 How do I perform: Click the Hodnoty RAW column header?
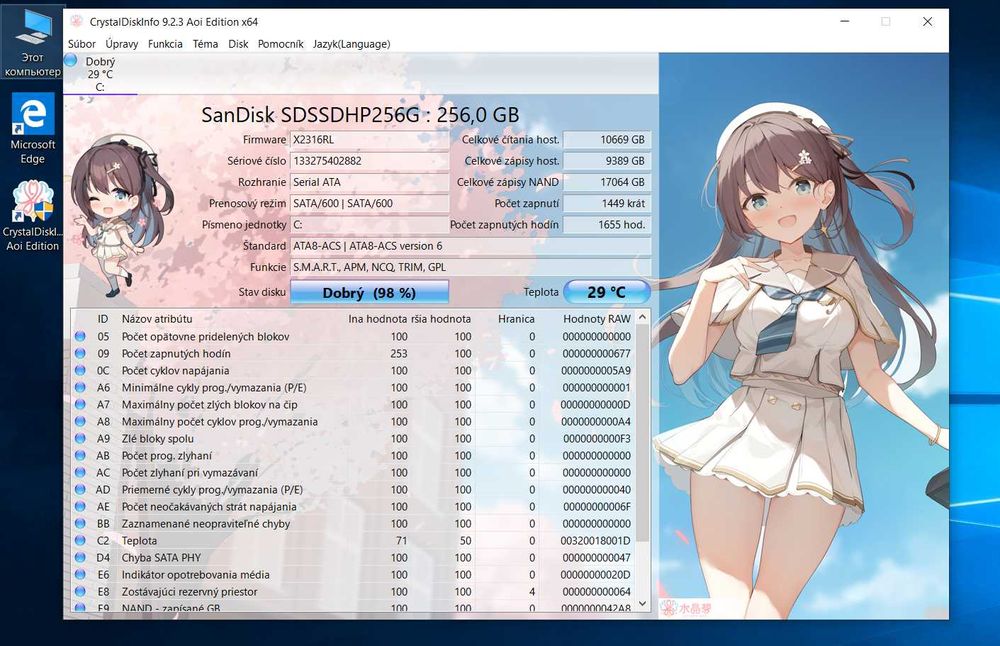click(596, 319)
